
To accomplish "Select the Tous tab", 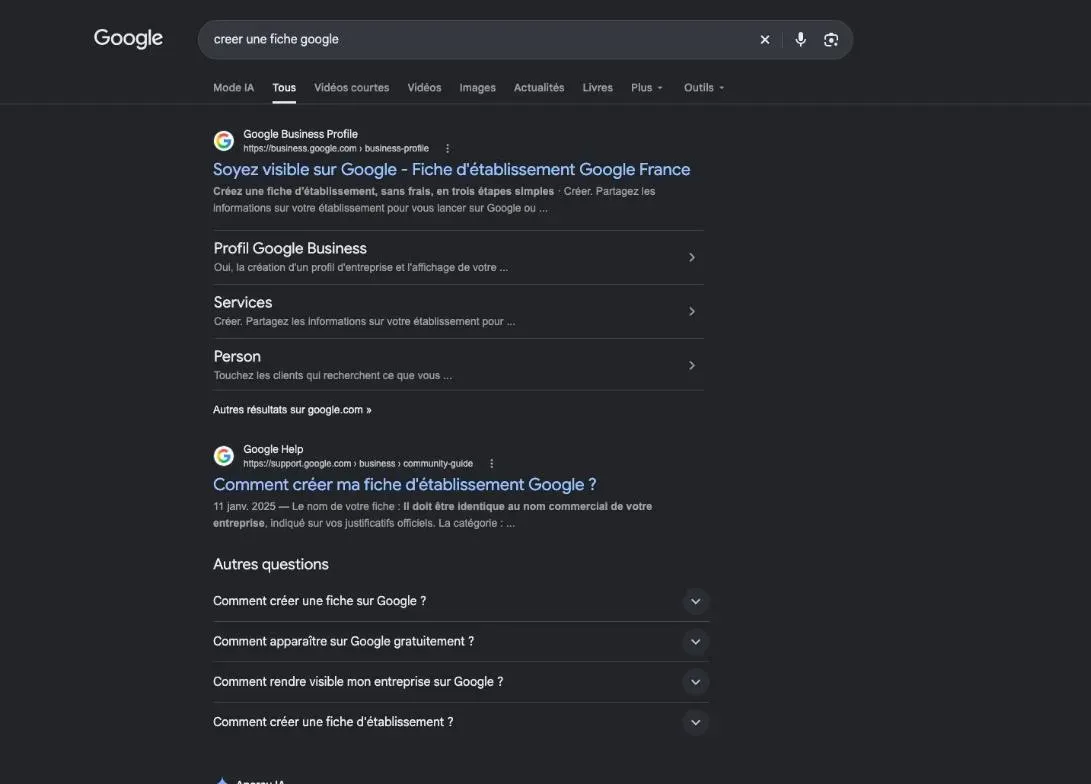I will [284, 88].
